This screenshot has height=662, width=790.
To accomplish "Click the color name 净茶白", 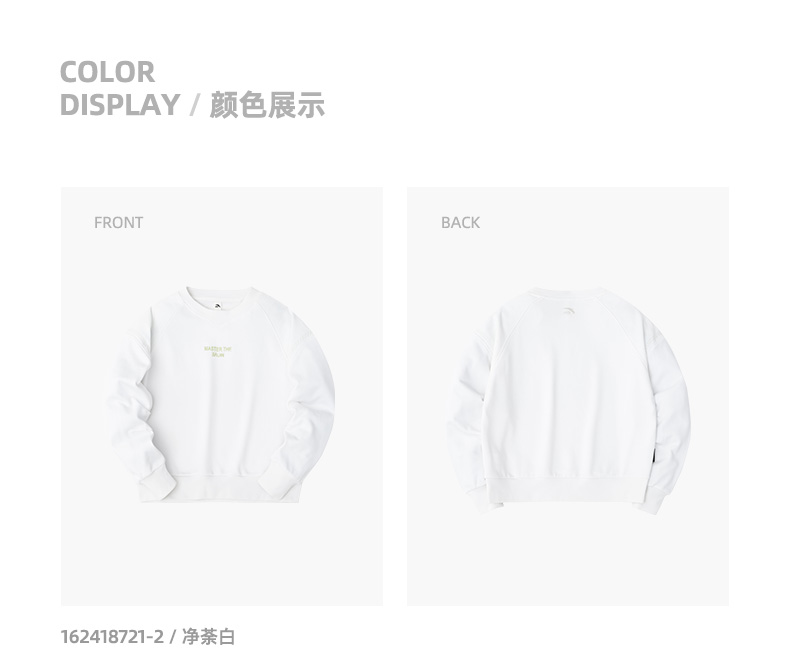I will (x=208, y=637).
